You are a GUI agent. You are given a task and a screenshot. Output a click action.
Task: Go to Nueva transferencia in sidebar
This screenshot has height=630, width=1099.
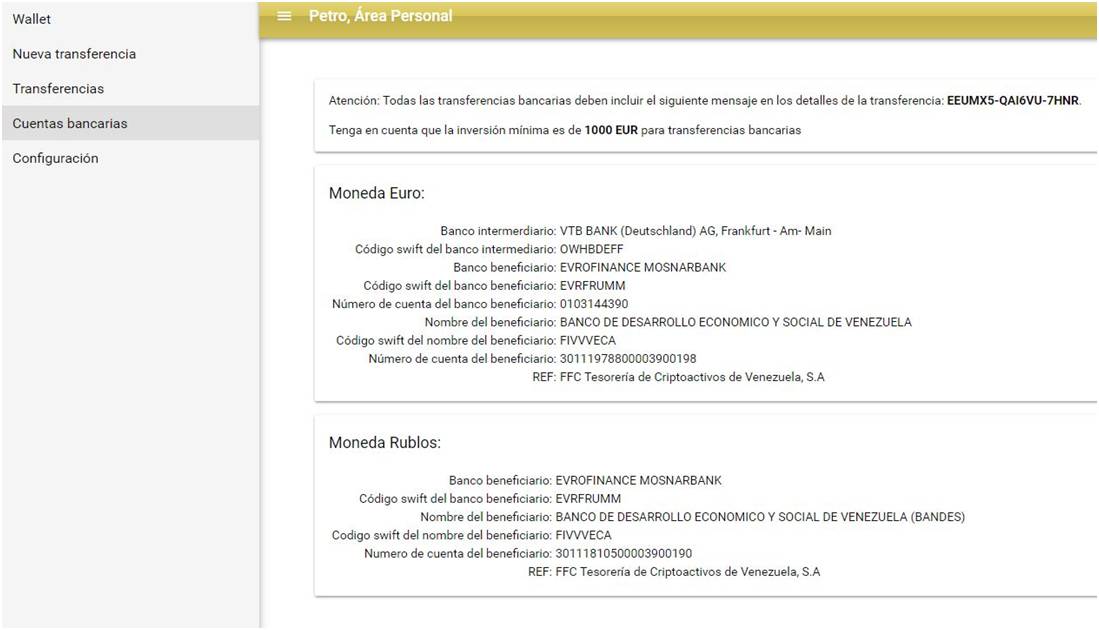[x=74, y=54]
